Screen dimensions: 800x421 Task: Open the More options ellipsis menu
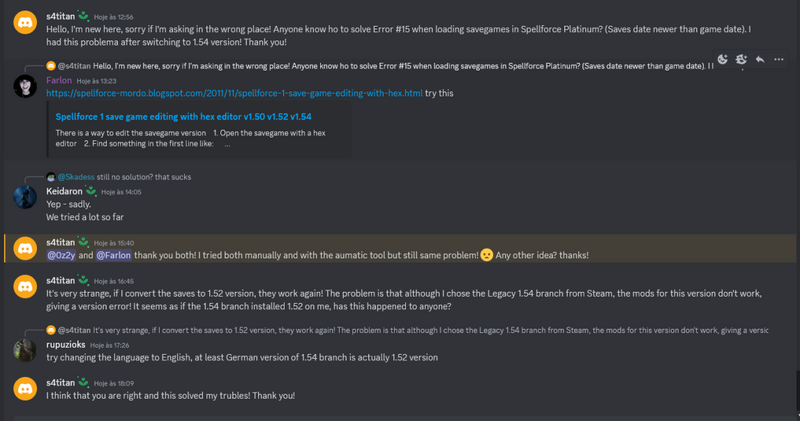coord(779,60)
